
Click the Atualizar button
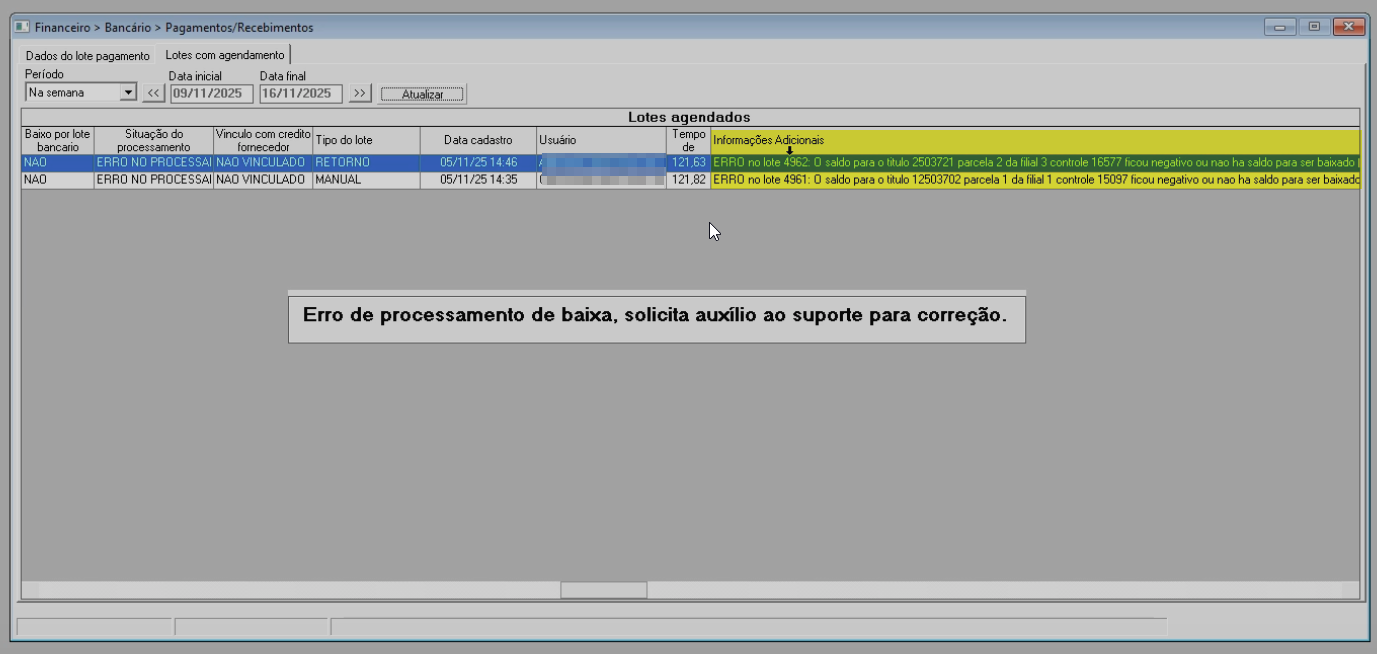(x=422, y=94)
